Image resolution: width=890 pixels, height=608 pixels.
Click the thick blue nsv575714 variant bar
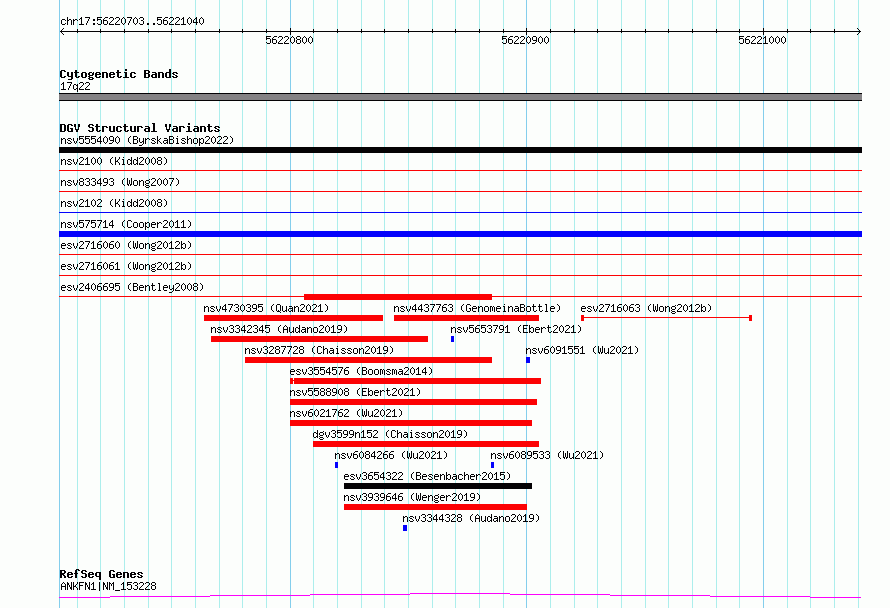click(x=460, y=234)
